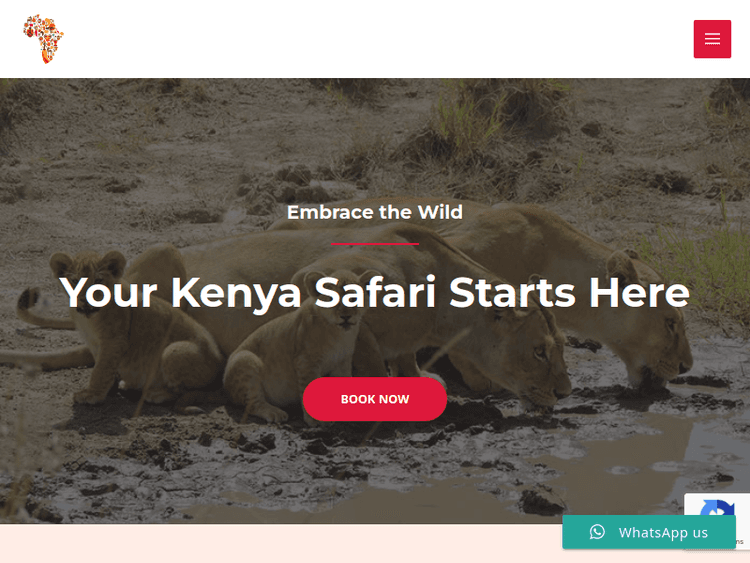Open the WhatsApp us chat button
The width and height of the screenshot is (750, 563).
point(649,532)
